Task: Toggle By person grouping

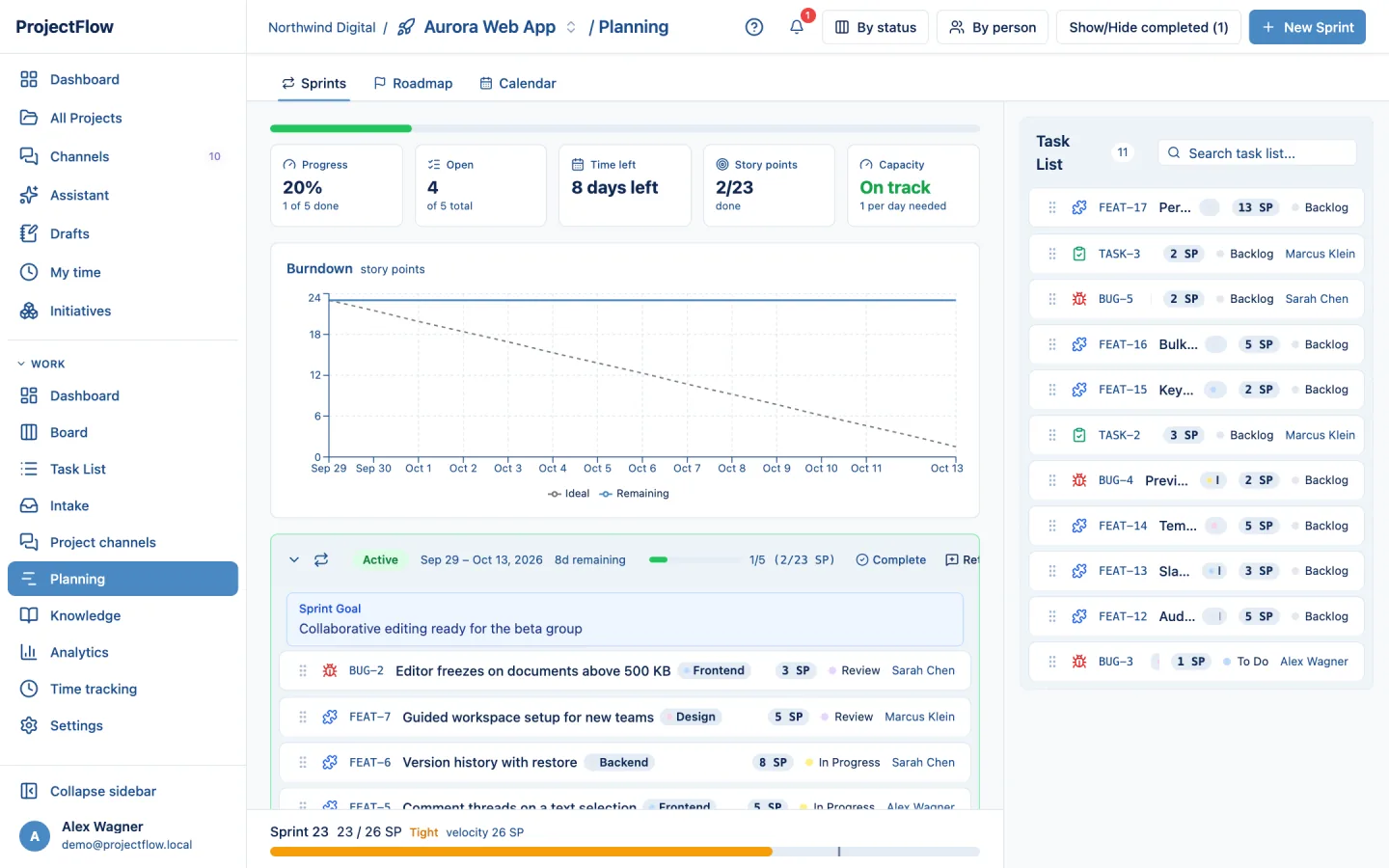Action: [993, 27]
